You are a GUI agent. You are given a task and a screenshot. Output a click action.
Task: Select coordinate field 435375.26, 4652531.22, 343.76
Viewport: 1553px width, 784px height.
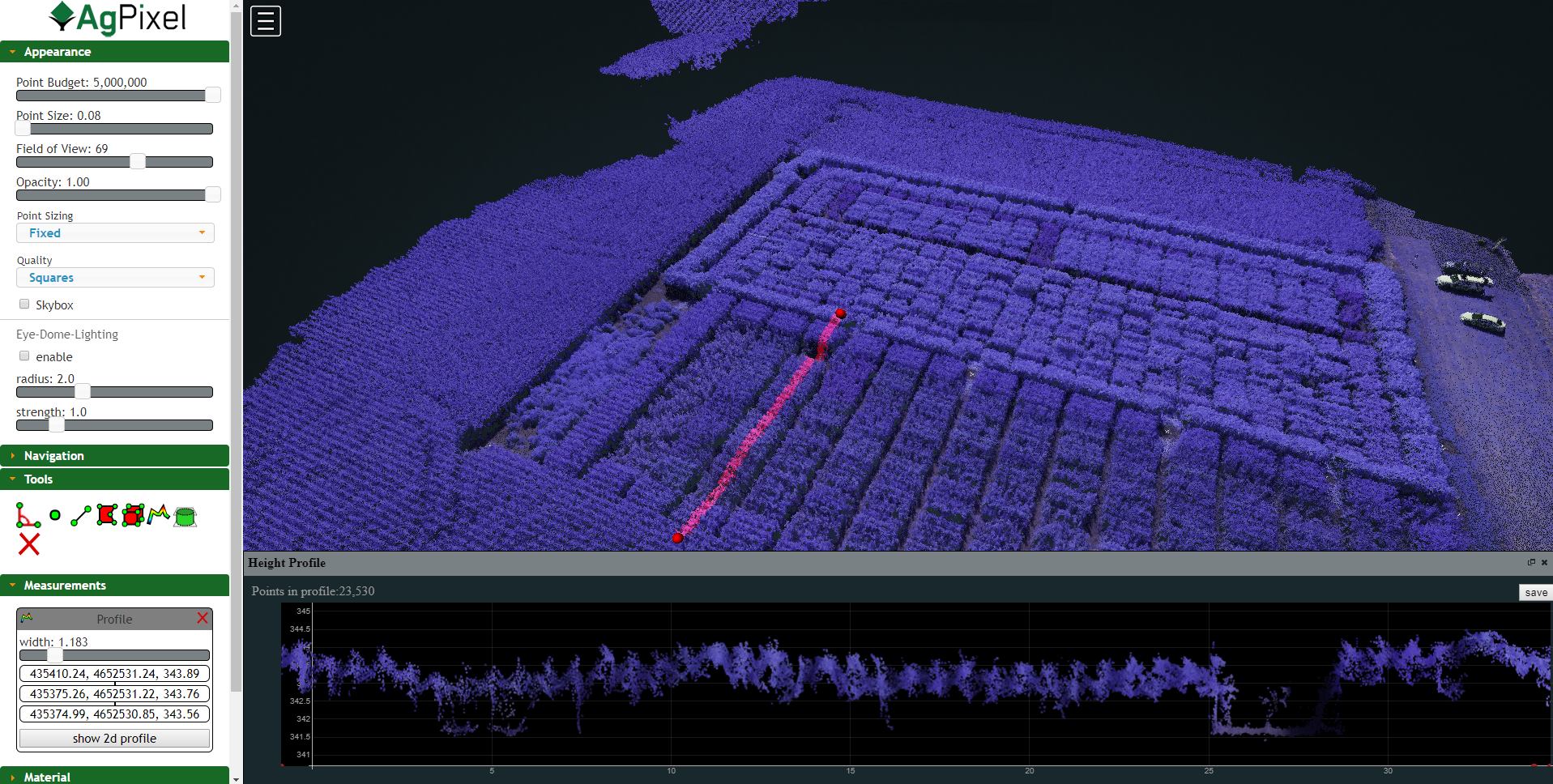tap(114, 694)
